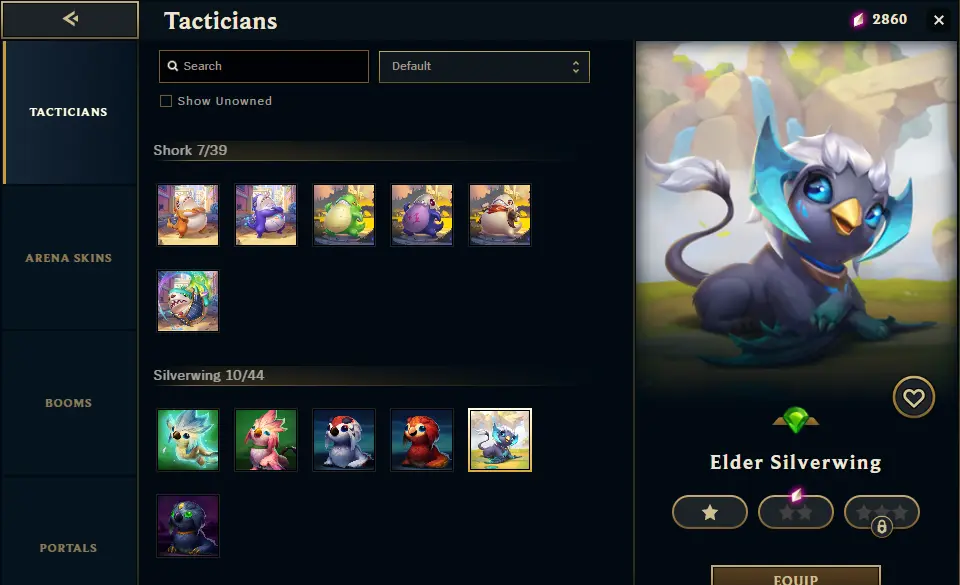Select the orange Shork tactician thumbnail
Image resolution: width=960 pixels, height=585 pixels.
click(188, 215)
